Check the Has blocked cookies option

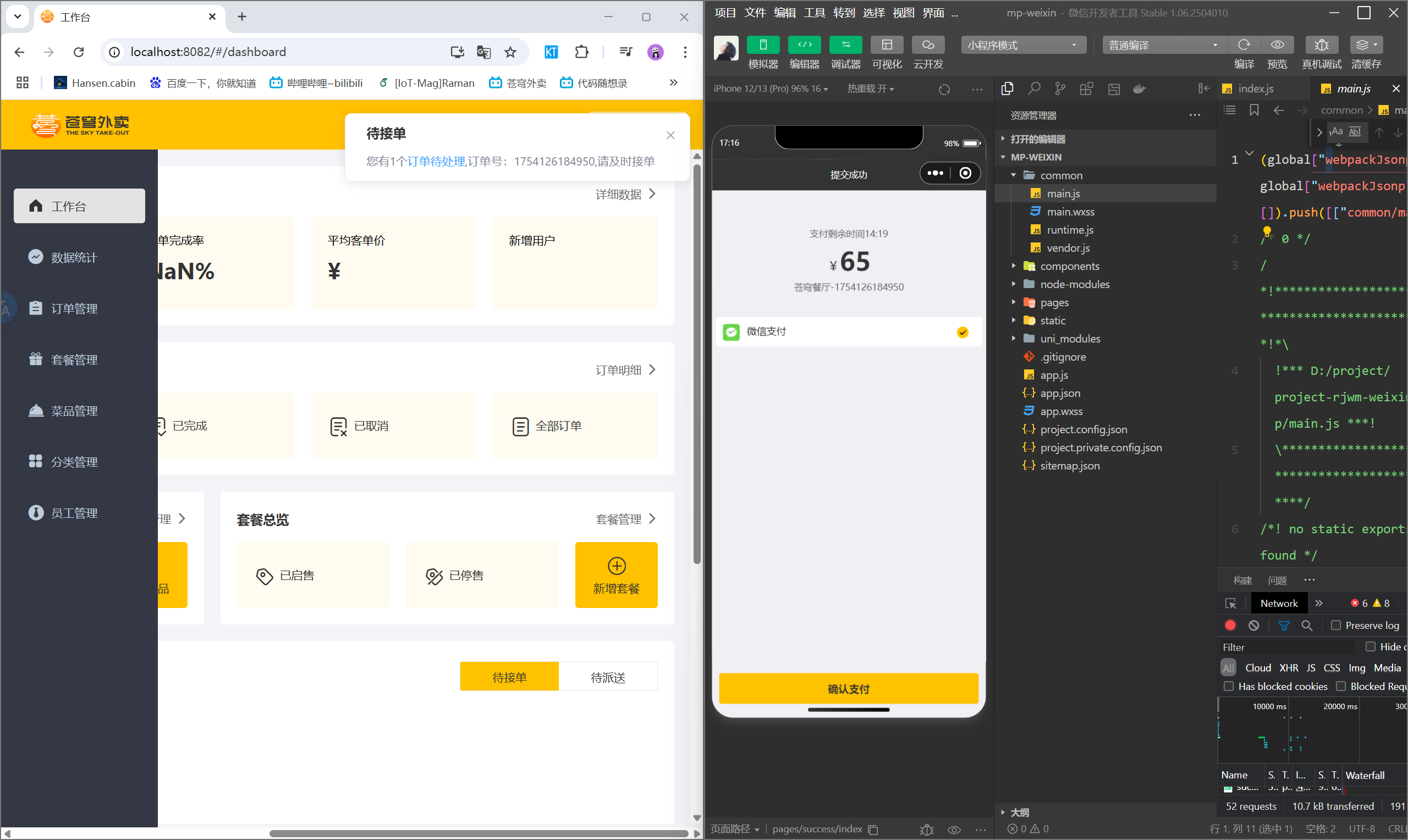click(1229, 686)
